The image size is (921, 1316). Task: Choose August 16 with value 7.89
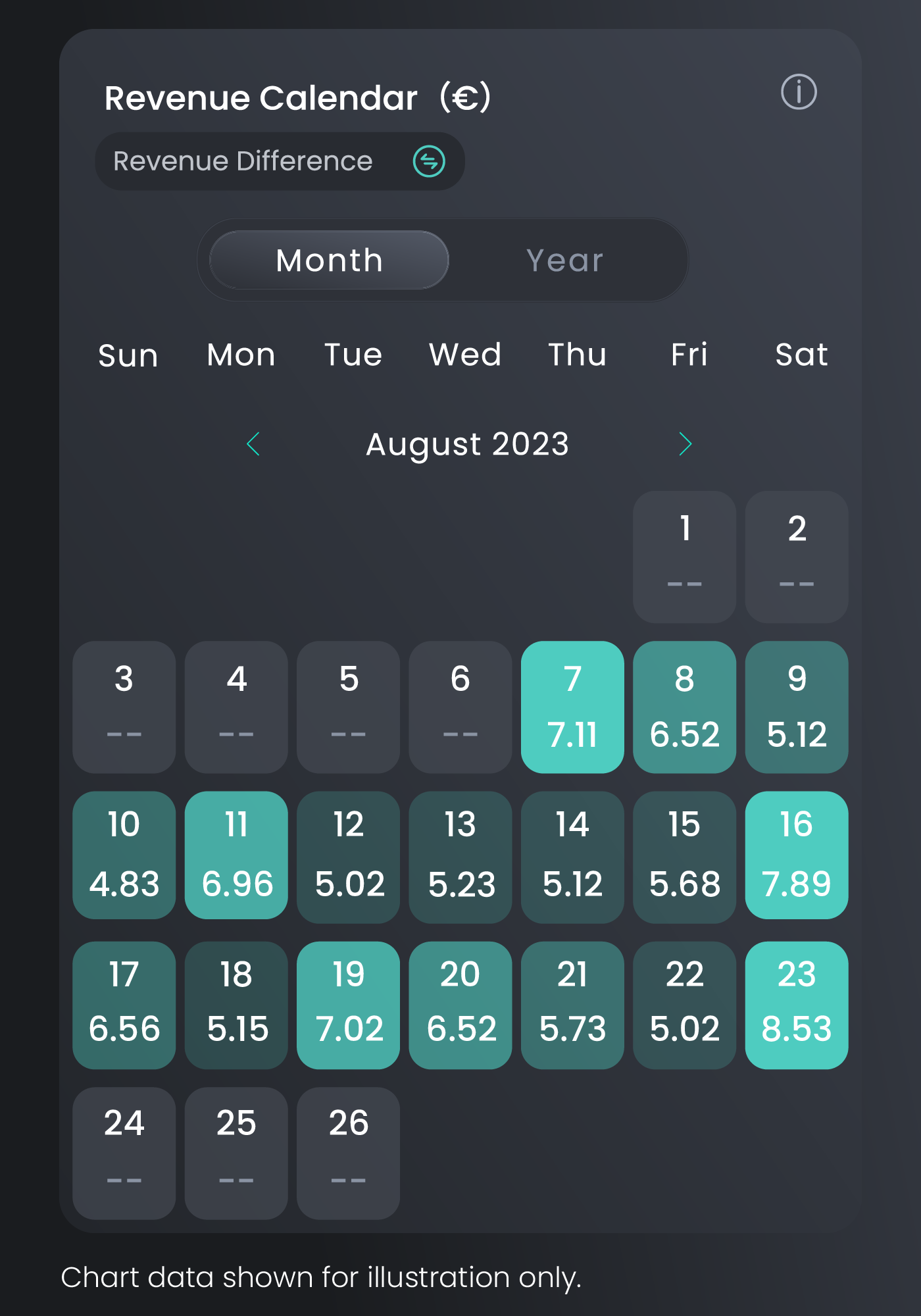click(797, 855)
